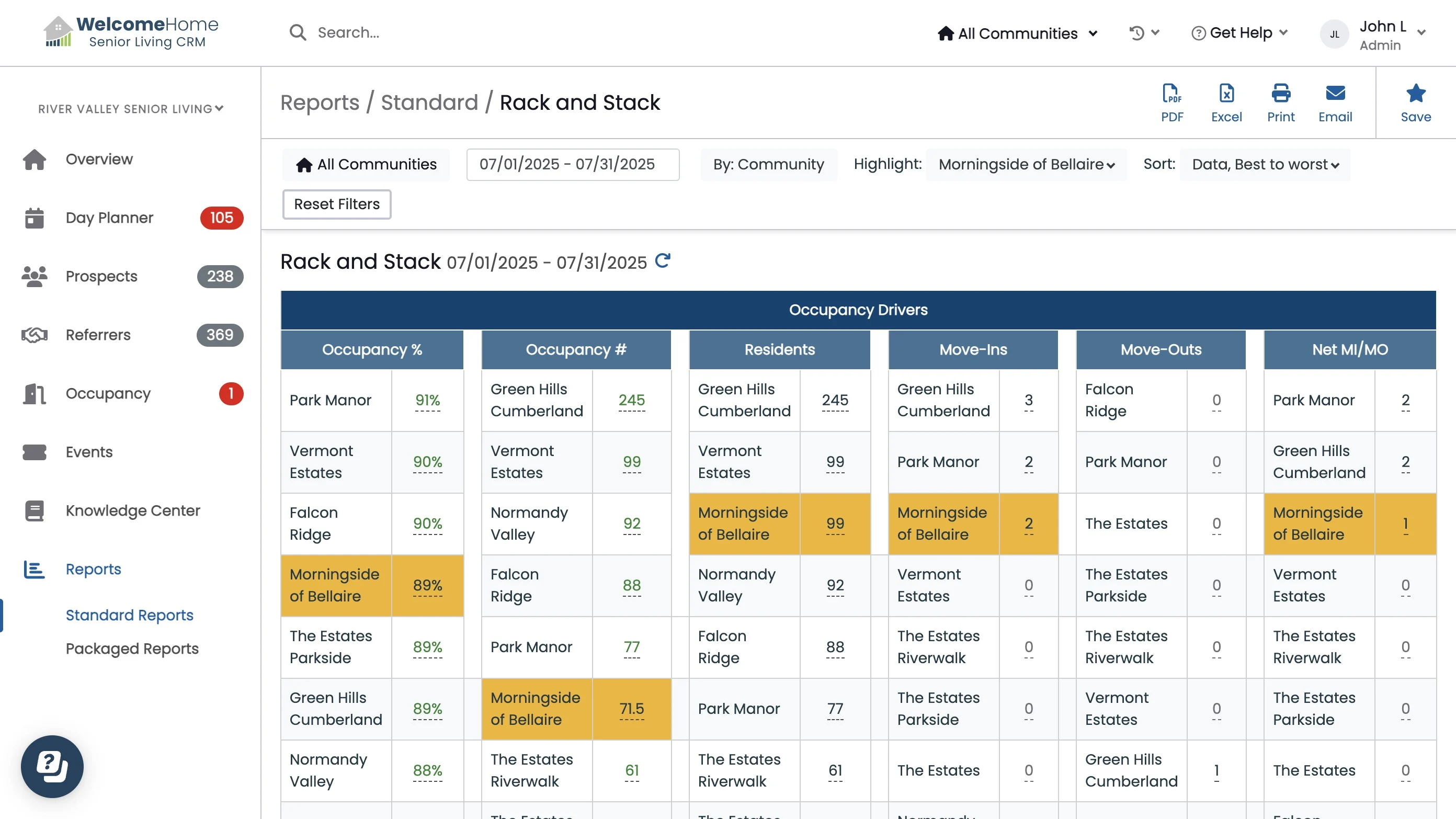Image resolution: width=1456 pixels, height=819 pixels.
Task: Open Day Planner section
Action: 109,218
